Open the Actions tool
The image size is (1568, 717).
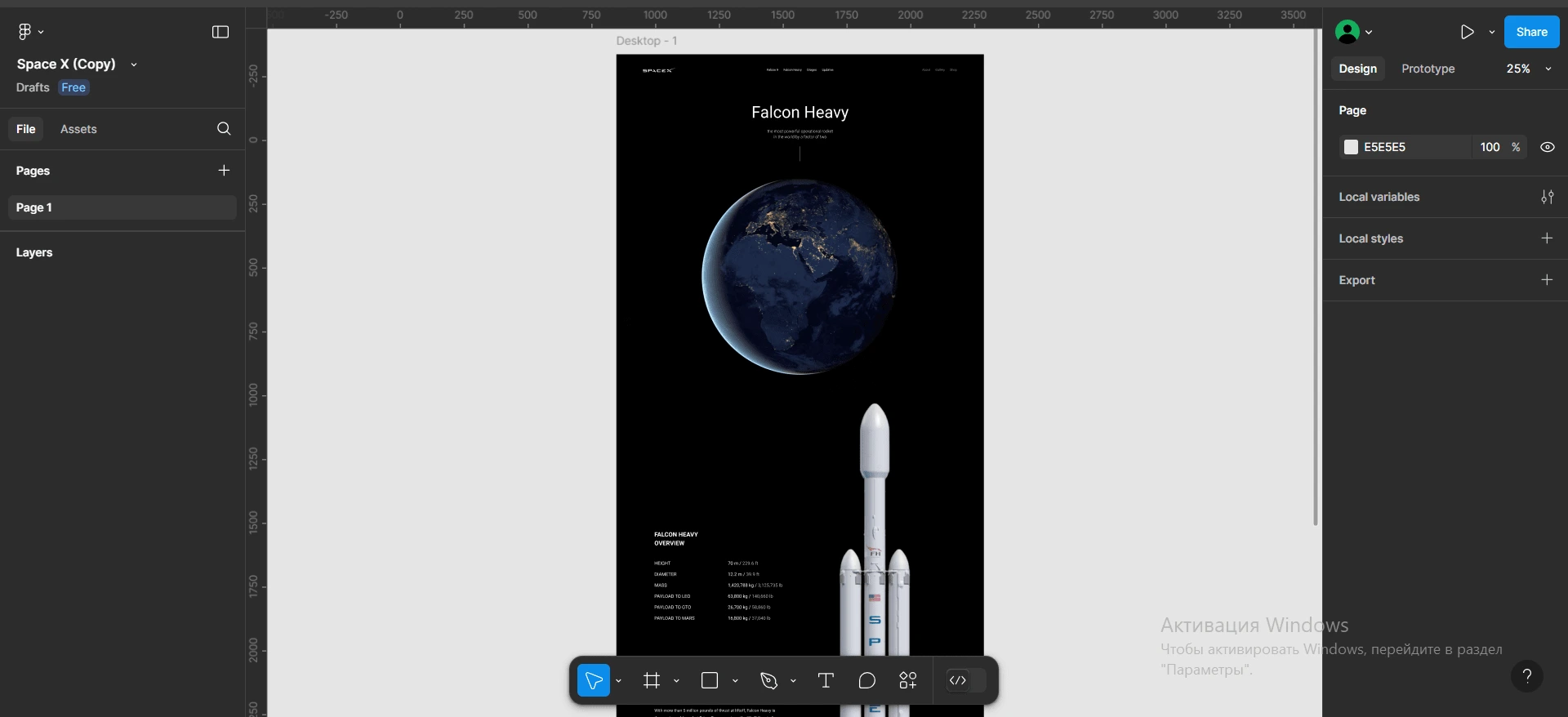[908, 680]
